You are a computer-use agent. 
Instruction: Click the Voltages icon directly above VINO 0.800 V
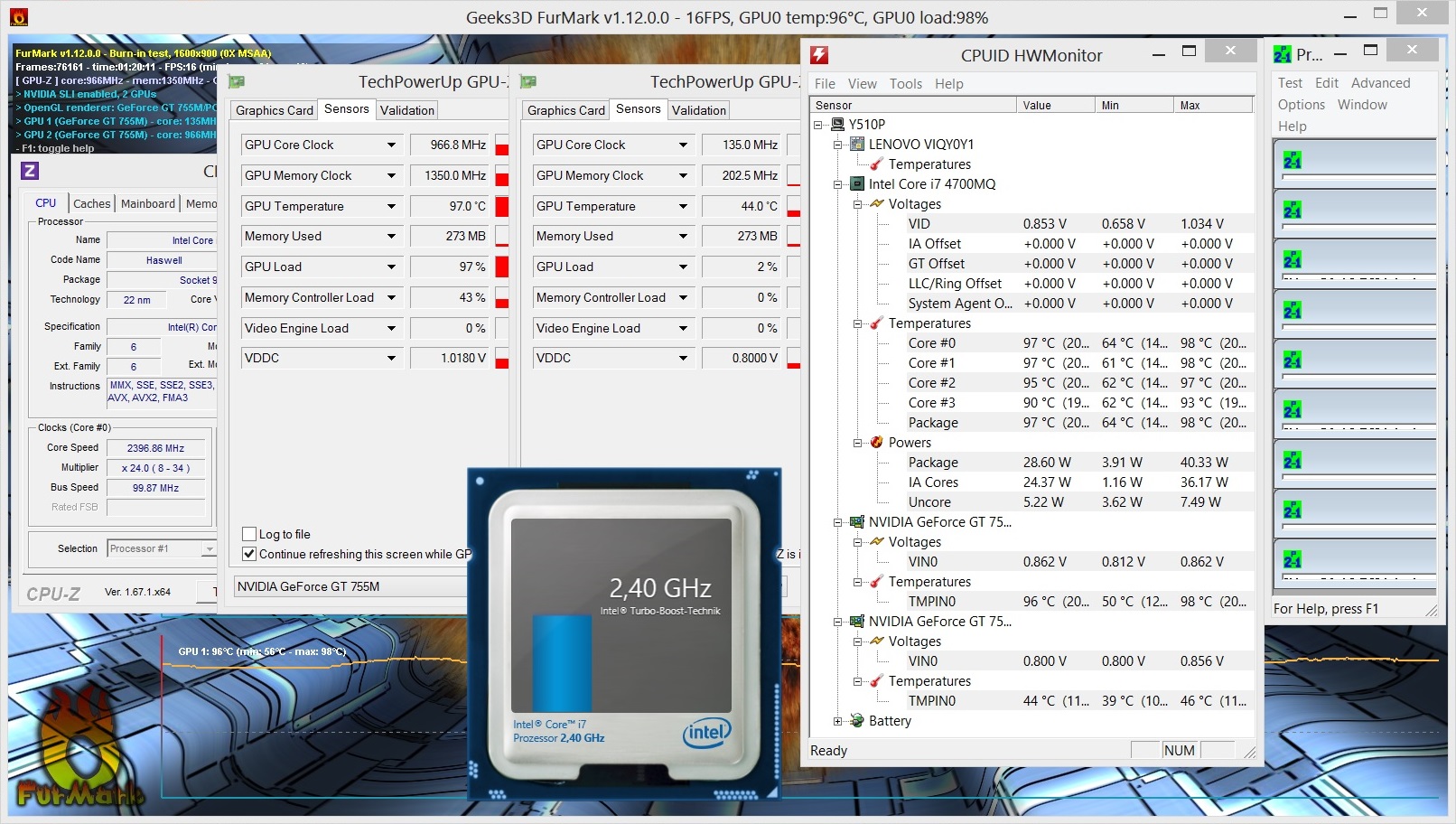(876, 641)
